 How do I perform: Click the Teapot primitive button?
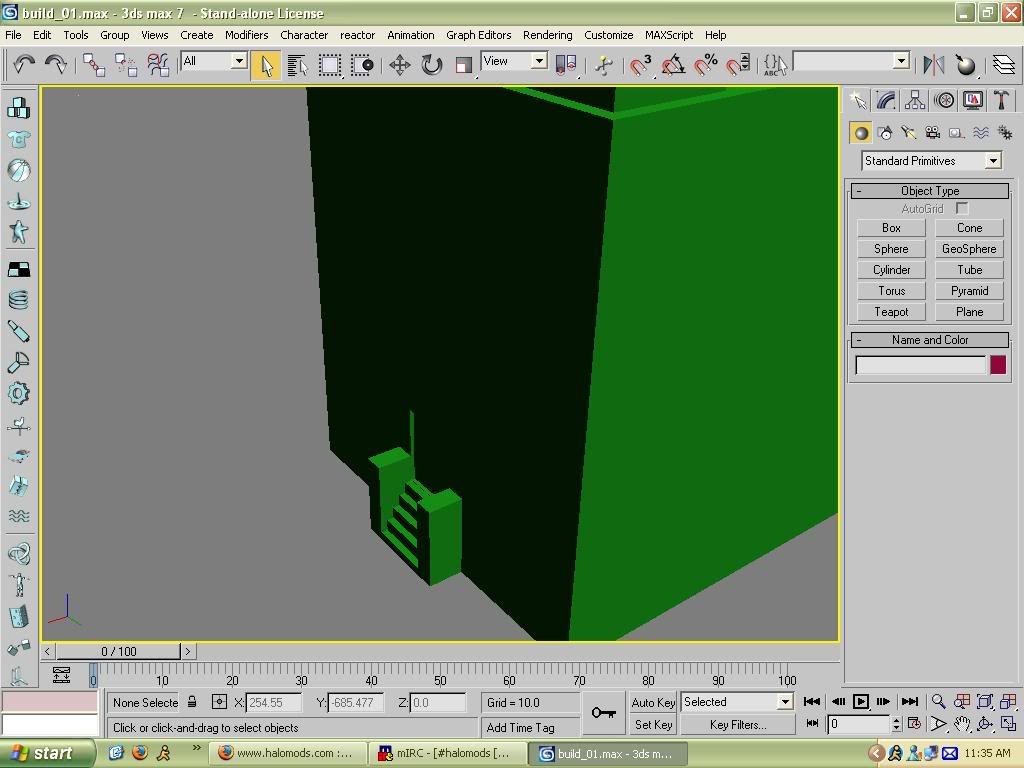point(891,312)
